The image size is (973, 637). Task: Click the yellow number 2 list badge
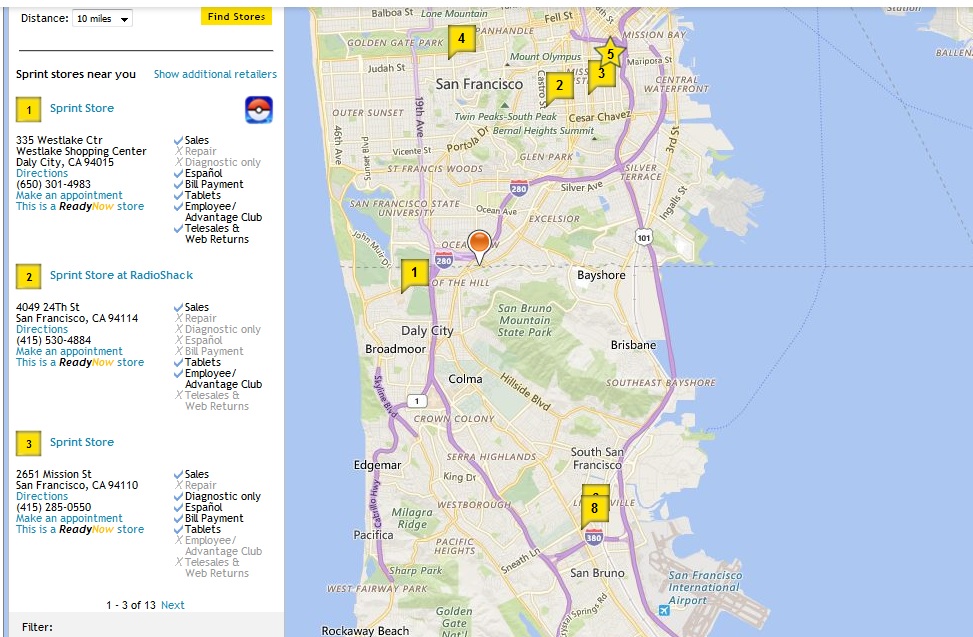click(29, 277)
